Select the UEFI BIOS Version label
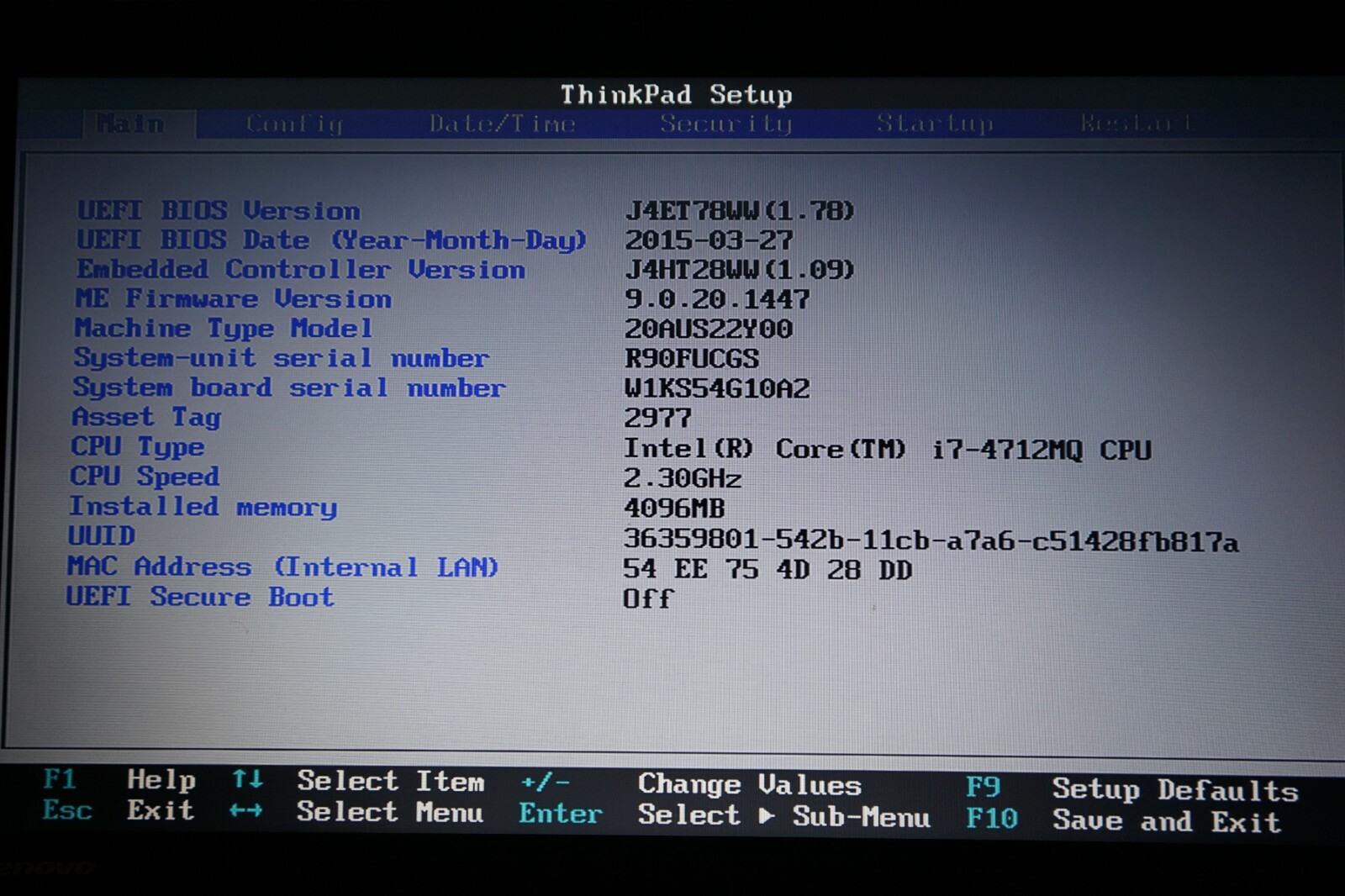1345x896 pixels. coord(219,210)
